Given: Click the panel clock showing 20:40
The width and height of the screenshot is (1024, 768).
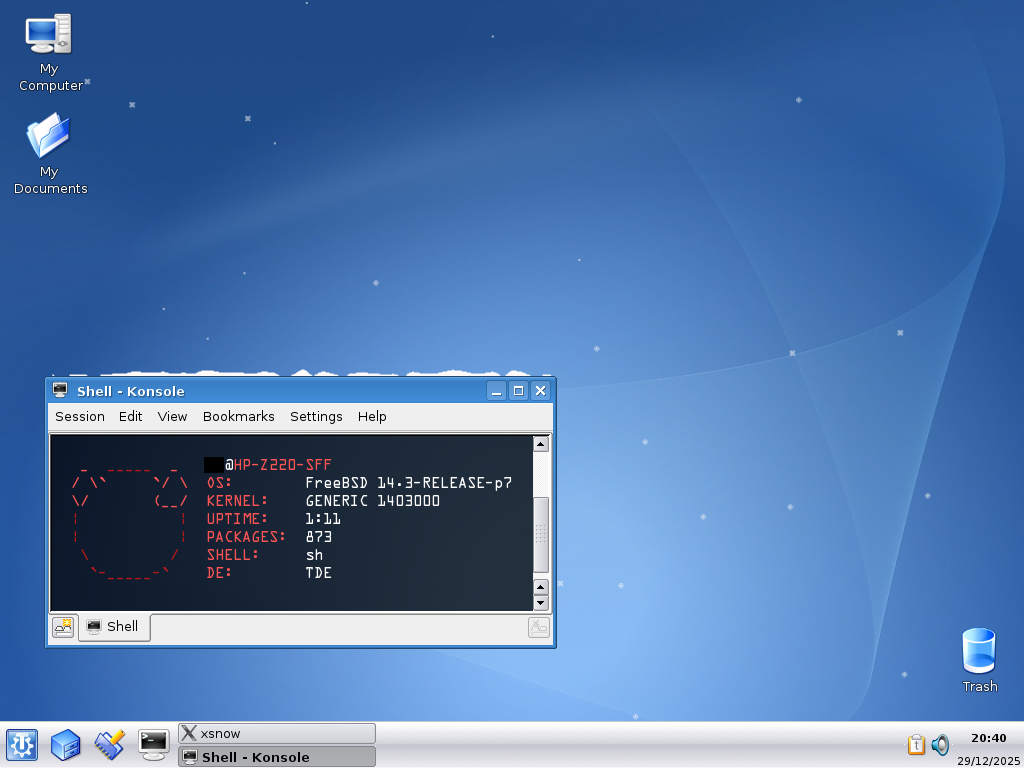Looking at the screenshot, I should (988, 738).
